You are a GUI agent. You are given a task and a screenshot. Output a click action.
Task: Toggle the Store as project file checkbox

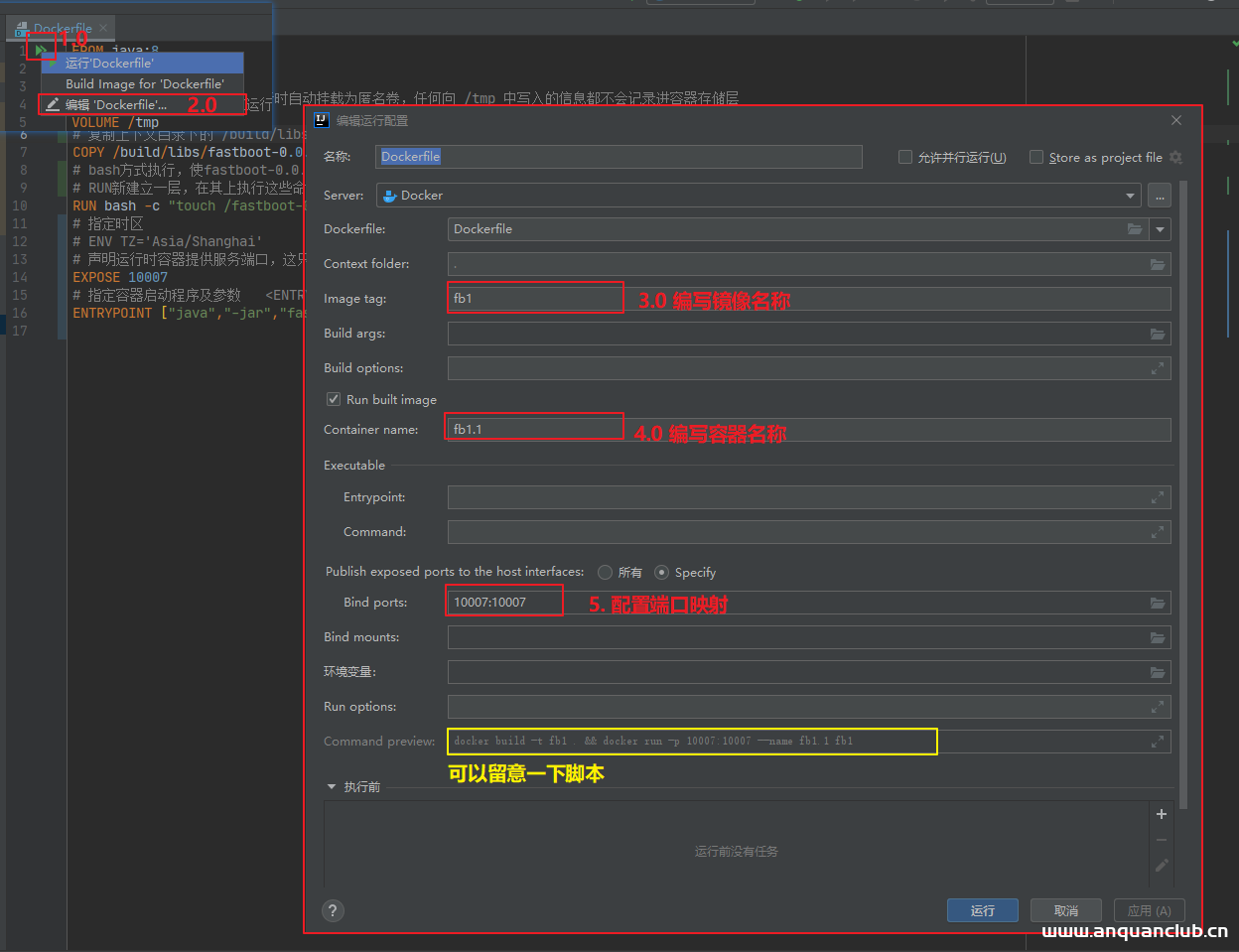pyautogui.click(x=1036, y=157)
